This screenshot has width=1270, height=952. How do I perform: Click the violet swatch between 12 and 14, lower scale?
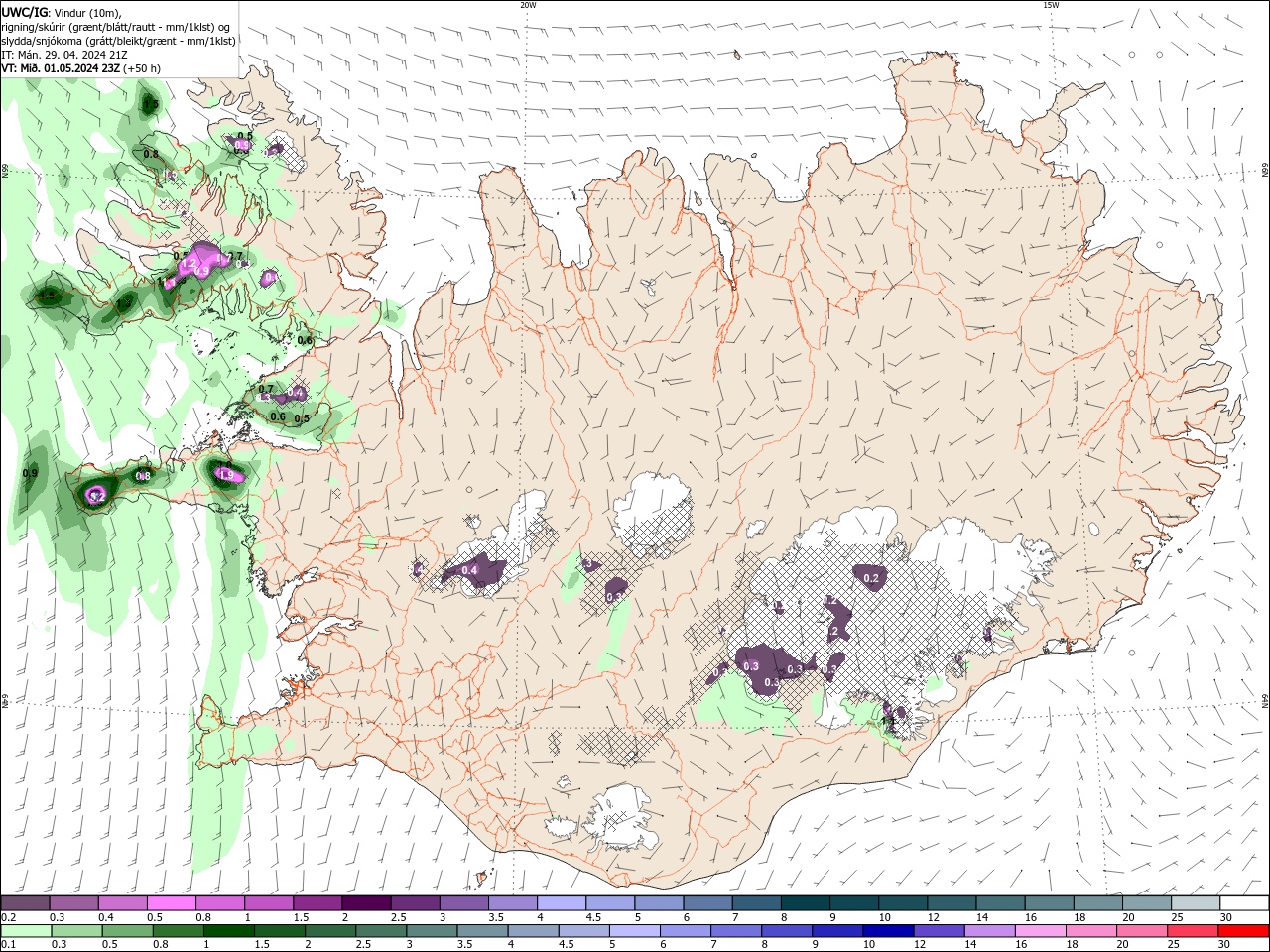[x=938, y=931]
